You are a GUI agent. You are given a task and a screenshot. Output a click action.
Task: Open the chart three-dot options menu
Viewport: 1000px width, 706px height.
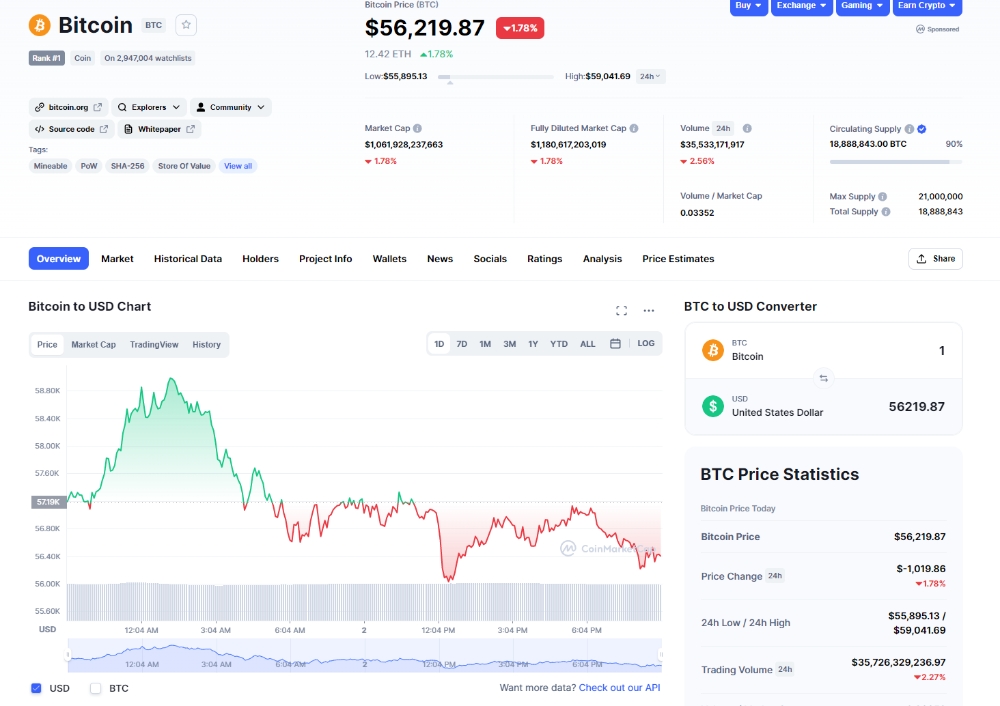pyautogui.click(x=649, y=311)
